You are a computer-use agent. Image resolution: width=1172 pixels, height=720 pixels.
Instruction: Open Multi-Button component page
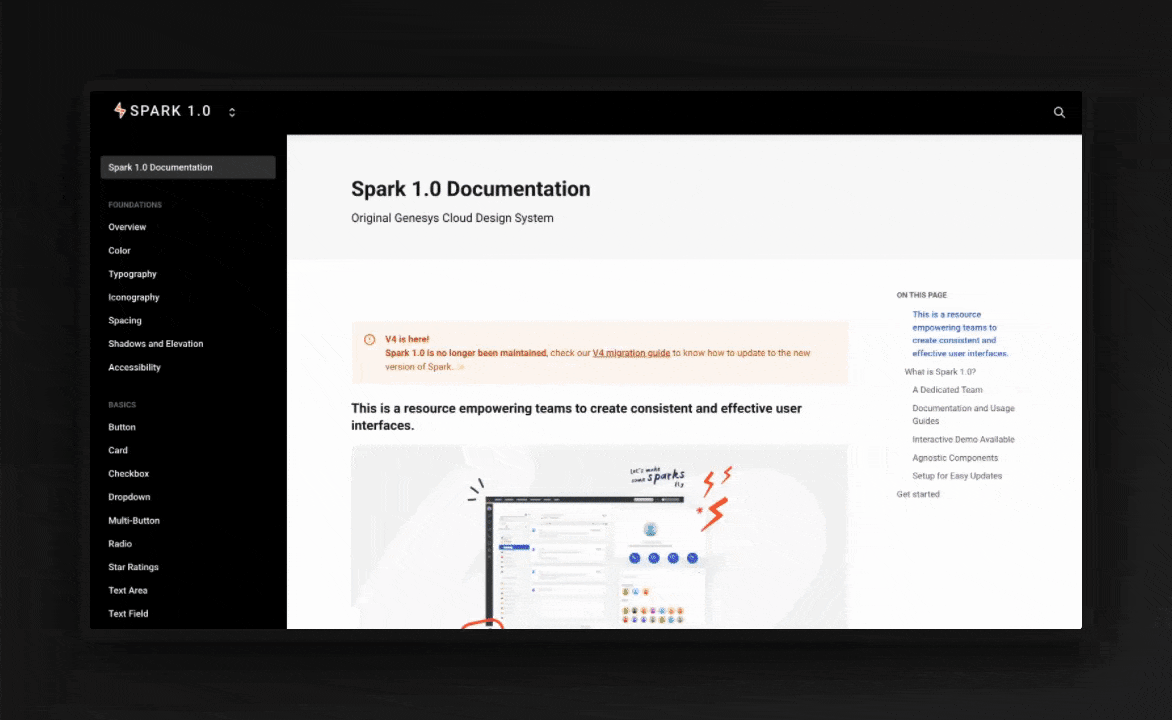tap(134, 520)
